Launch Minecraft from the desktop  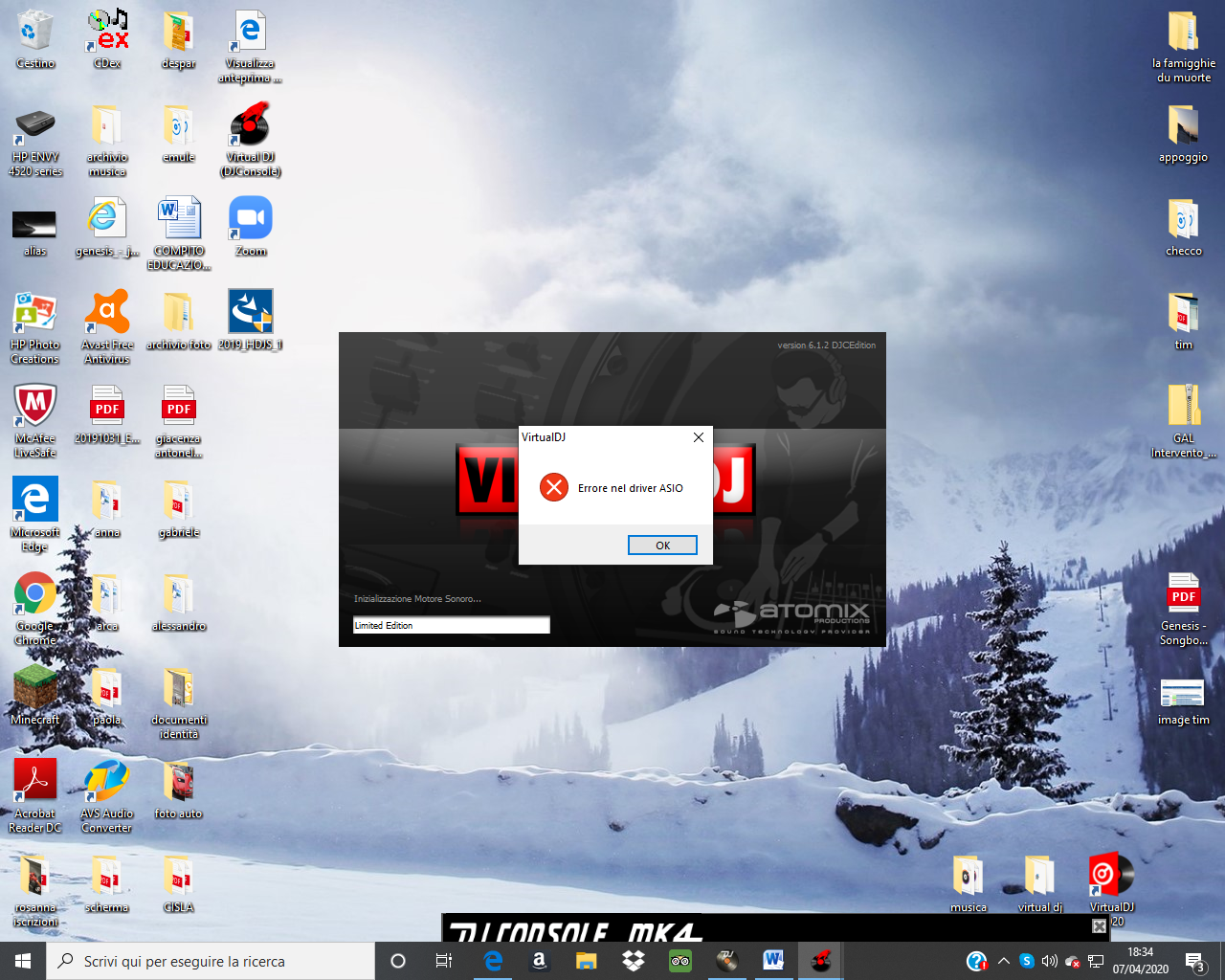(35, 696)
